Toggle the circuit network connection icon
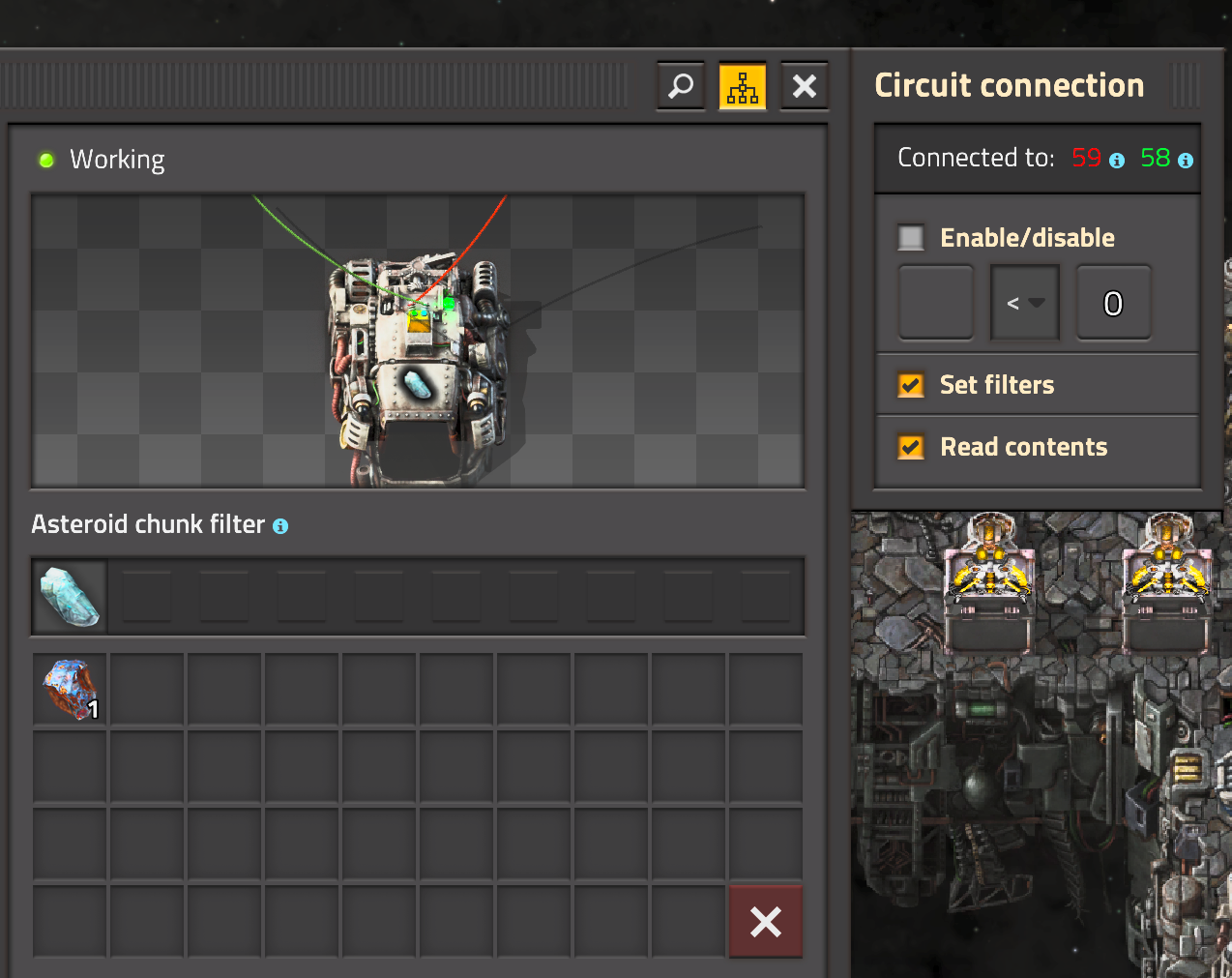 point(743,87)
